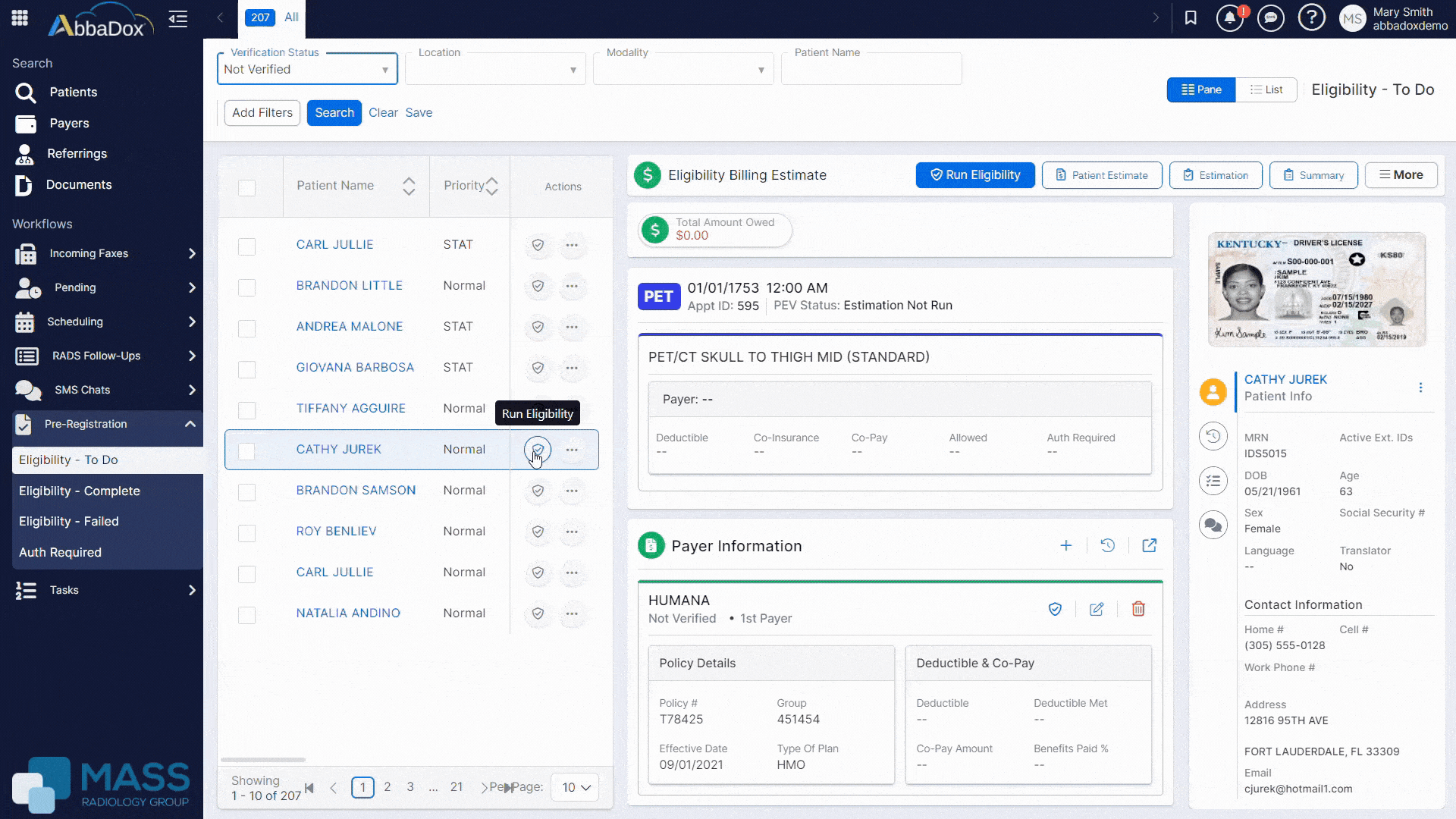Switch to List view tab
This screenshot has height=819, width=1456.
tap(1266, 89)
